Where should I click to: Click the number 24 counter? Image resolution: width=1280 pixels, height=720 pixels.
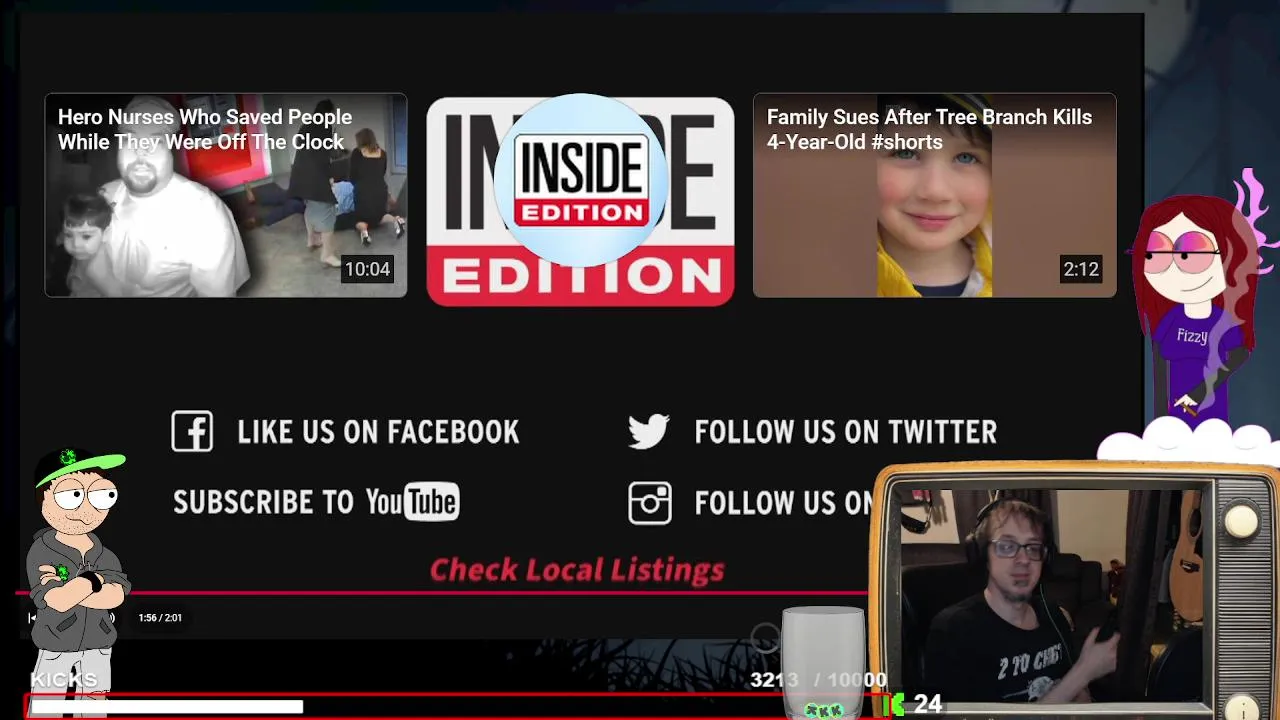click(x=927, y=704)
